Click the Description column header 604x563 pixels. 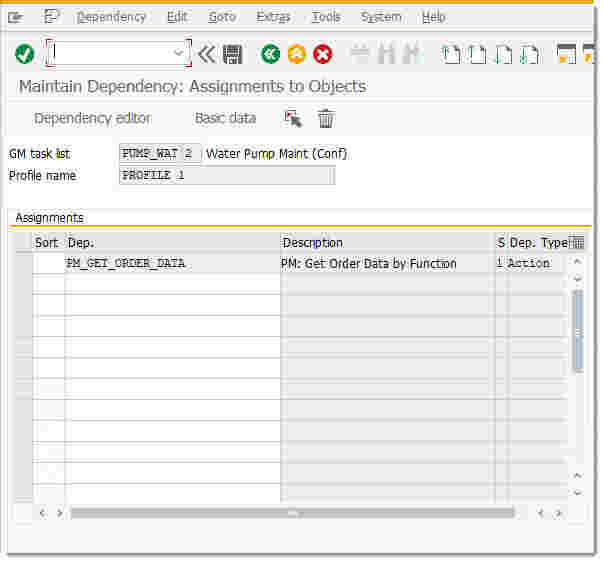pos(388,243)
